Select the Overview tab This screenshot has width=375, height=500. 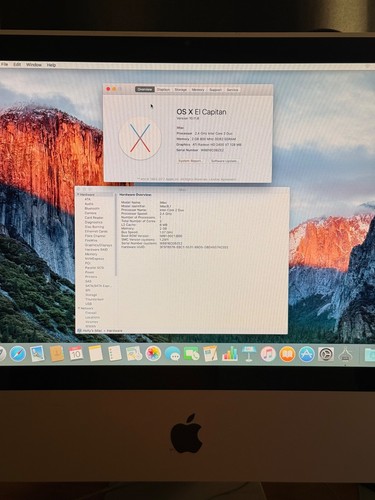click(x=145, y=89)
